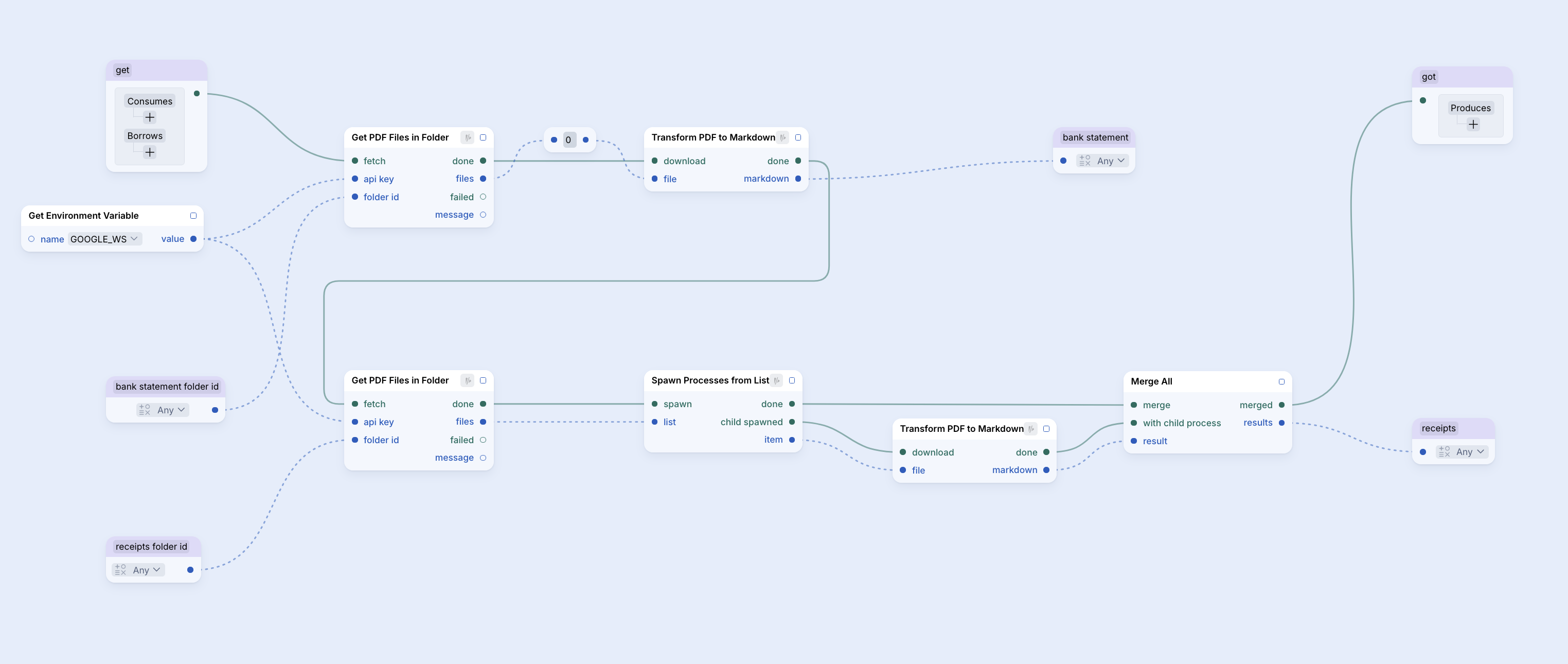1568x664 pixels.
Task: Click type icon in receipts node
Action: 1444,452
